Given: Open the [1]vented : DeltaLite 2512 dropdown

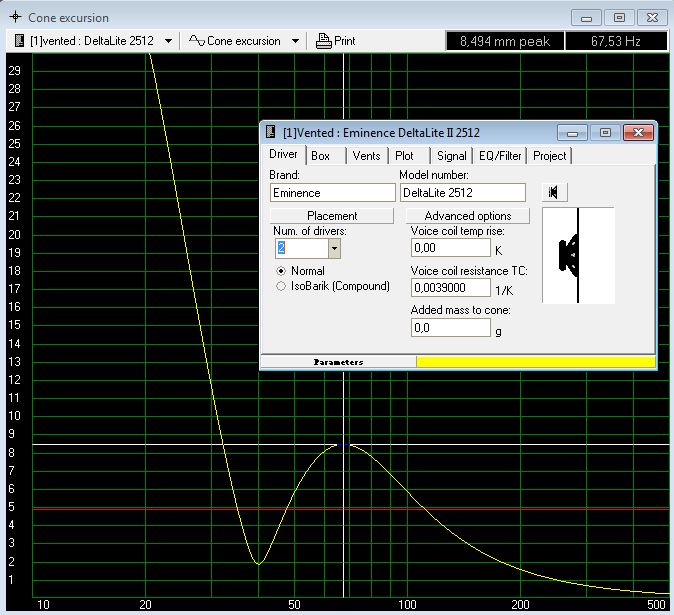Looking at the screenshot, I should coord(168,41).
